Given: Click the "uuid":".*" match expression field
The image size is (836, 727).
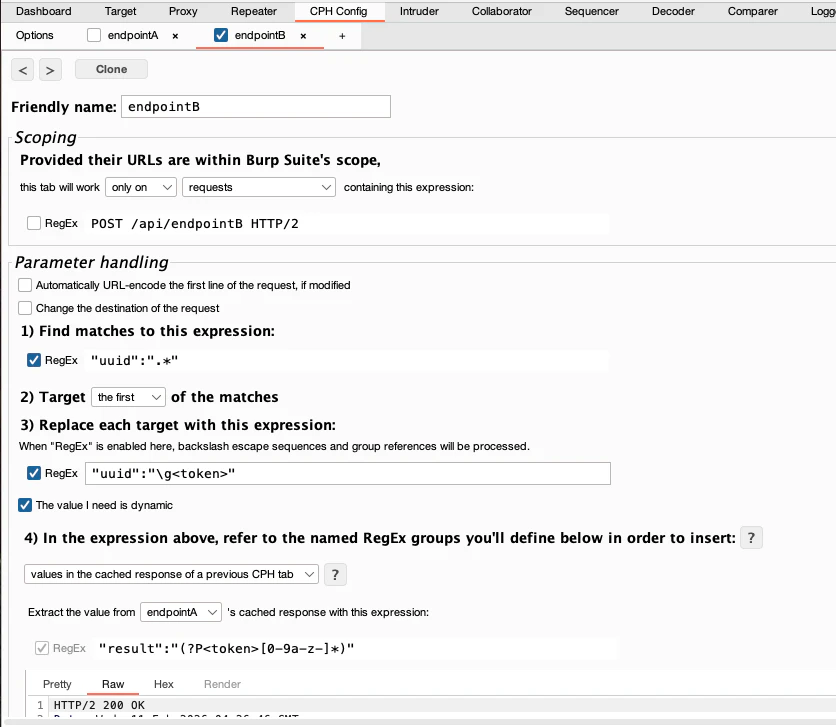Looking at the screenshot, I should 347,361.
